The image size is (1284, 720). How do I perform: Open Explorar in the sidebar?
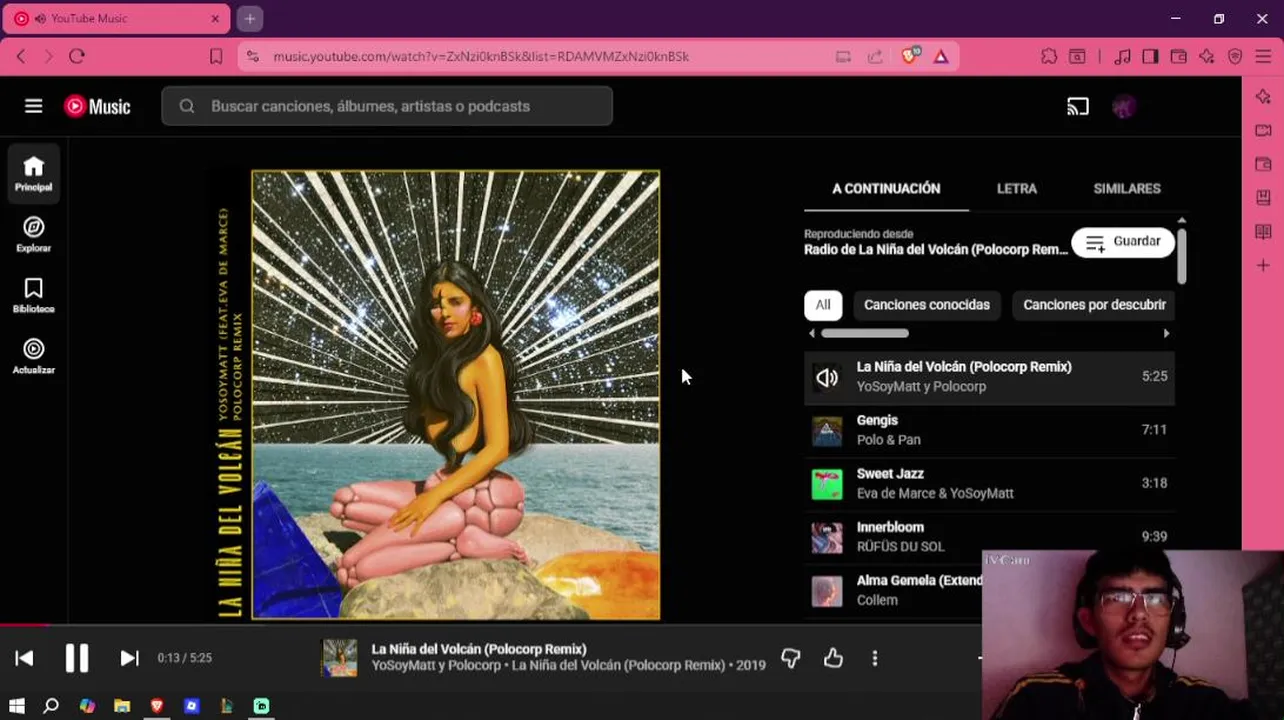(x=34, y=235)
